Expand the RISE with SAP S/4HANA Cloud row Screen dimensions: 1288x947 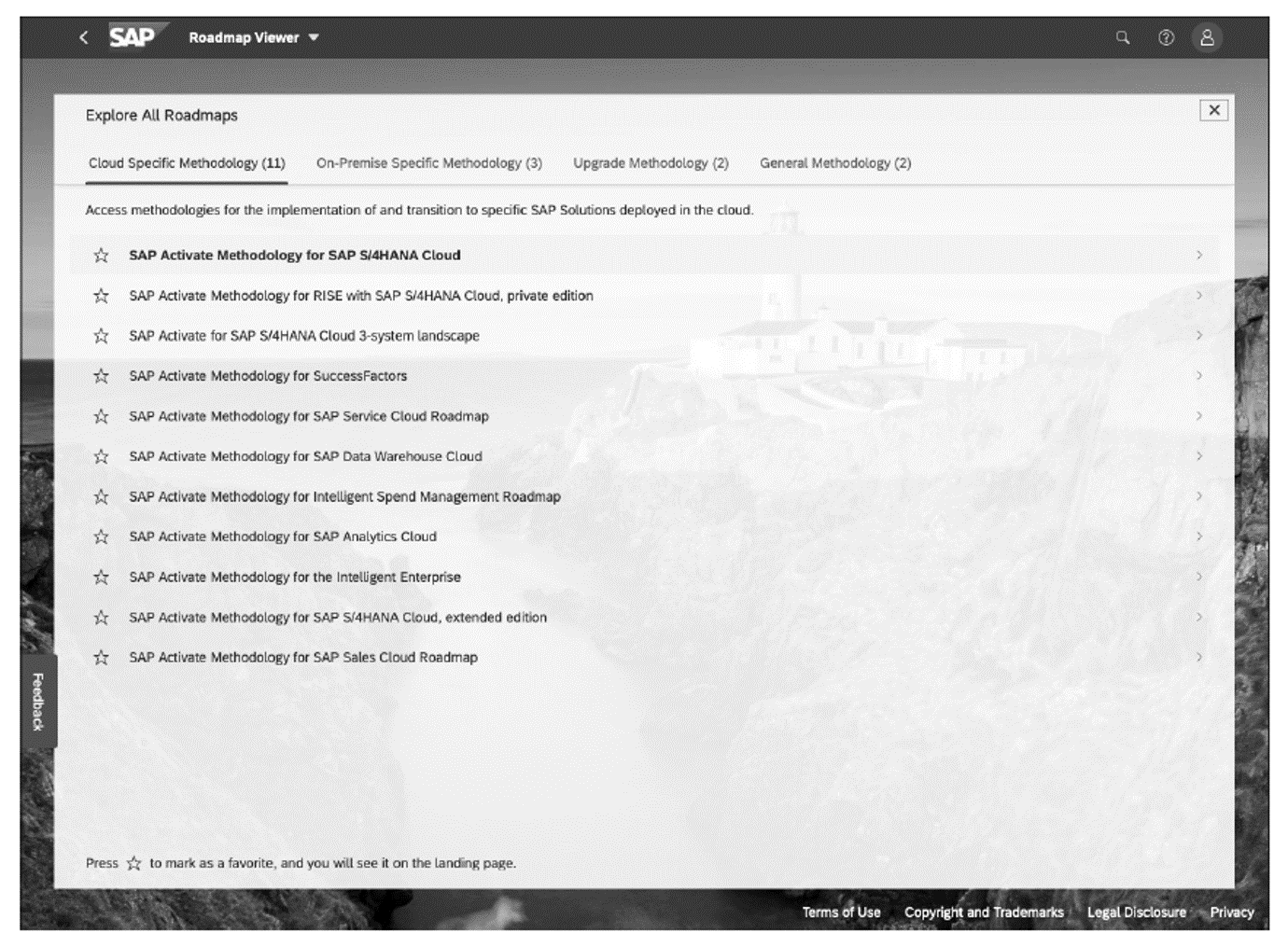(x=1200, y=296)
